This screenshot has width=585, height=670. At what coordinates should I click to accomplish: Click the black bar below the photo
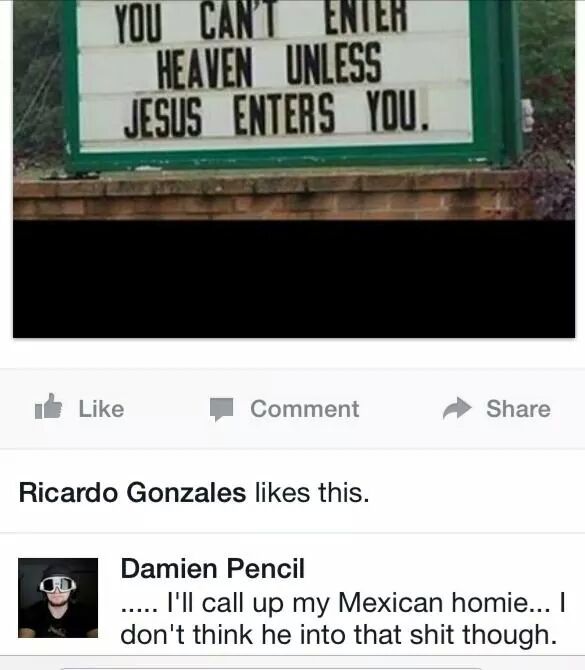pos(294,279)
